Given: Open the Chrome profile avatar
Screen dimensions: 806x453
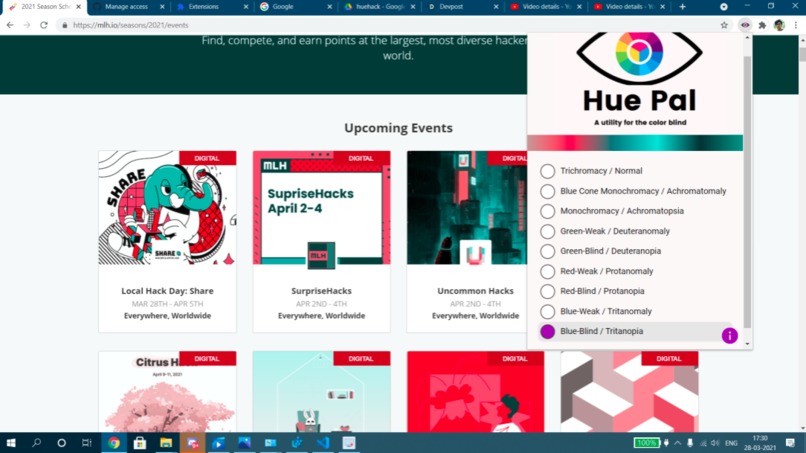Looking at the screenshot, I should [779, 25].
